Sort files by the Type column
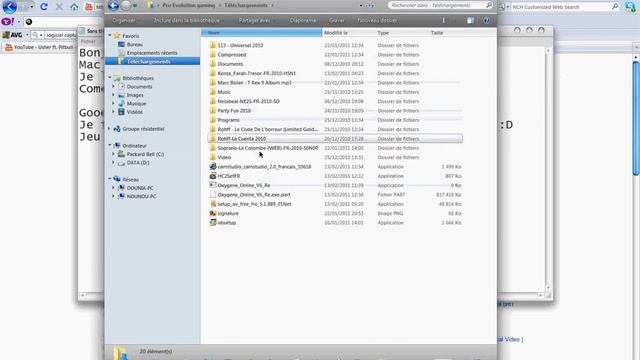The height and width of the screenshot is (360, 640). (402, 33)
